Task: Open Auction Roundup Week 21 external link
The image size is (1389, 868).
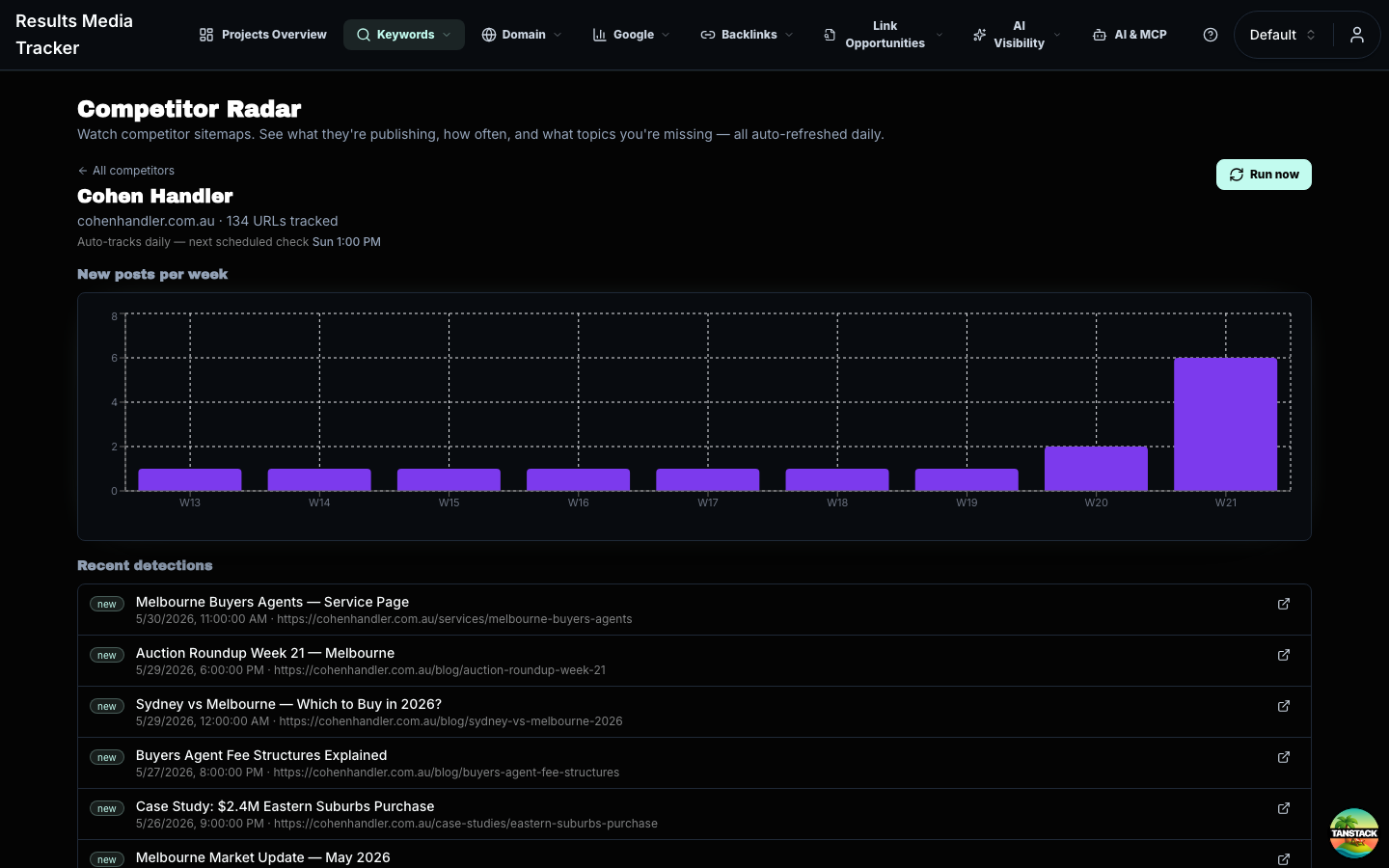Action: pyautogui.click(x=1284, y=655)
